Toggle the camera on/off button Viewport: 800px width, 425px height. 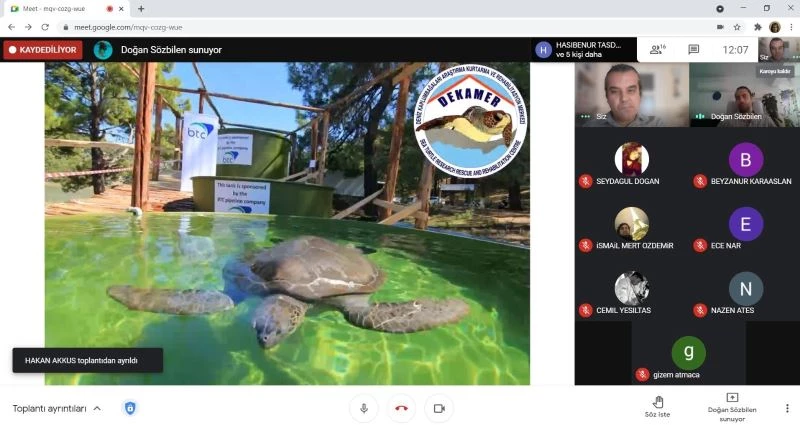pyautogui.click(x=438, y=408)
